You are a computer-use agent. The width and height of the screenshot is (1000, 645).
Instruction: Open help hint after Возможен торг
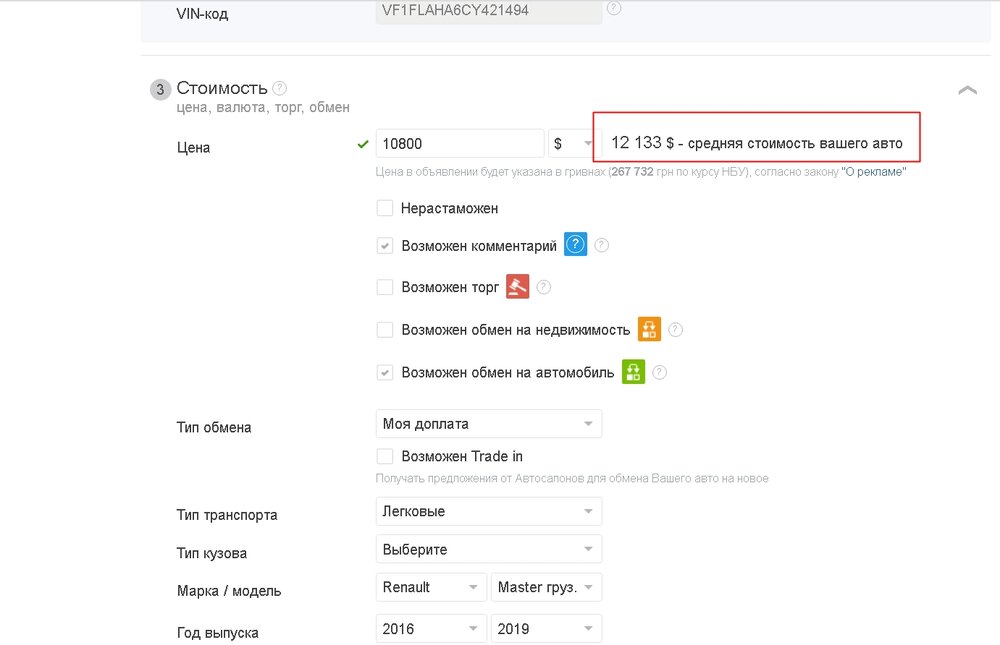(x=543, y=287)
